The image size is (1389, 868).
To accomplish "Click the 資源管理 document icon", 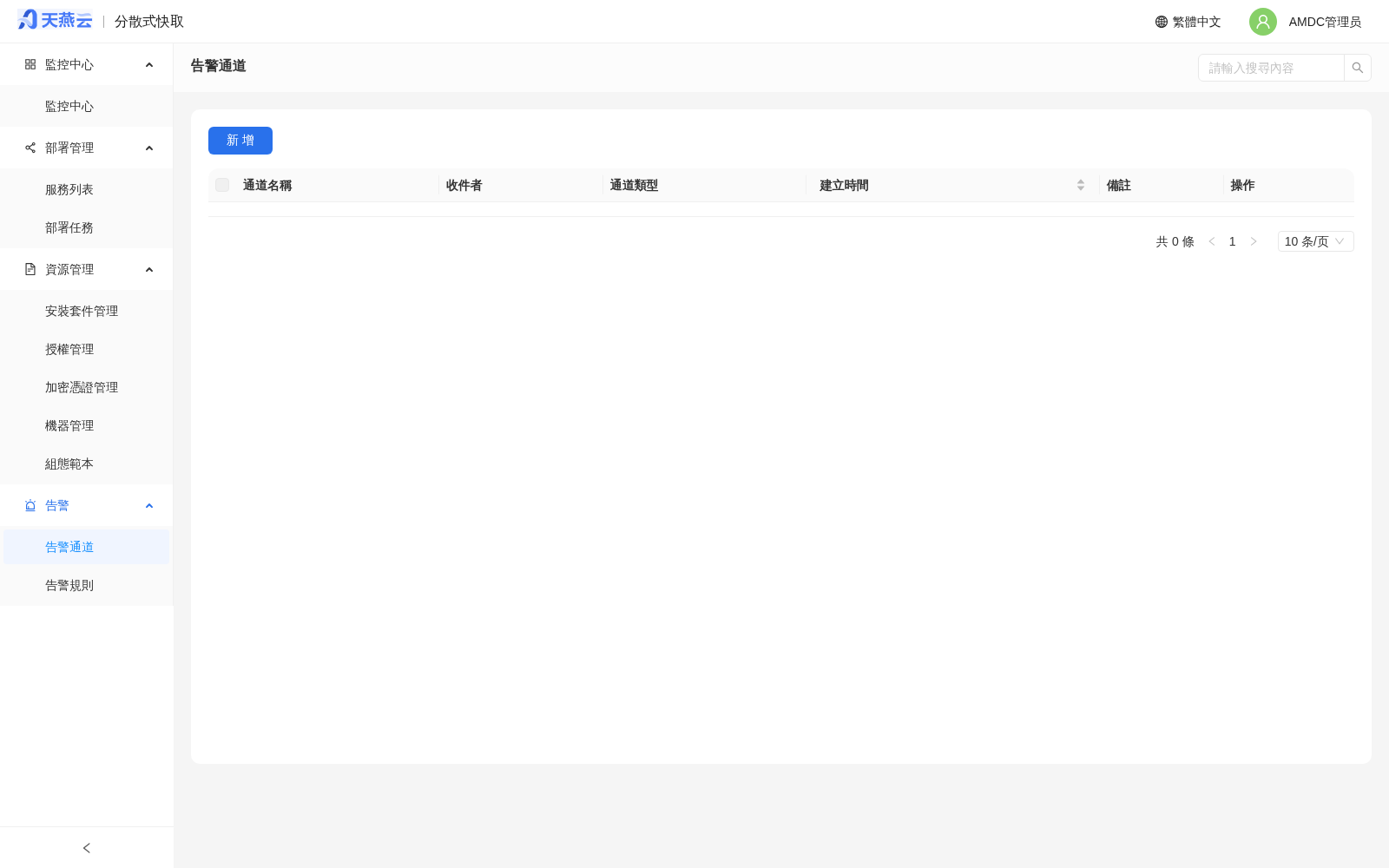I will pos(30,269).
